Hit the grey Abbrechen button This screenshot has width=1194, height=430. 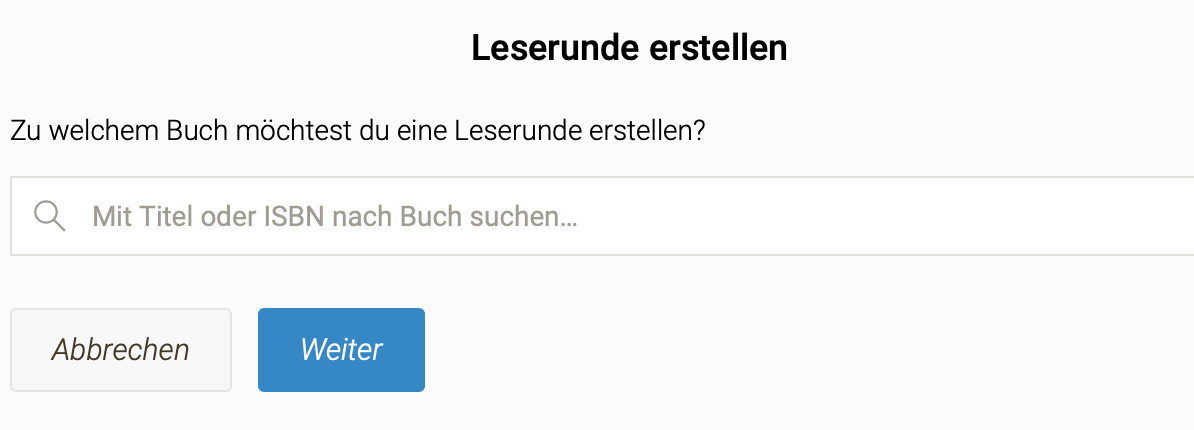click(121, 350)
